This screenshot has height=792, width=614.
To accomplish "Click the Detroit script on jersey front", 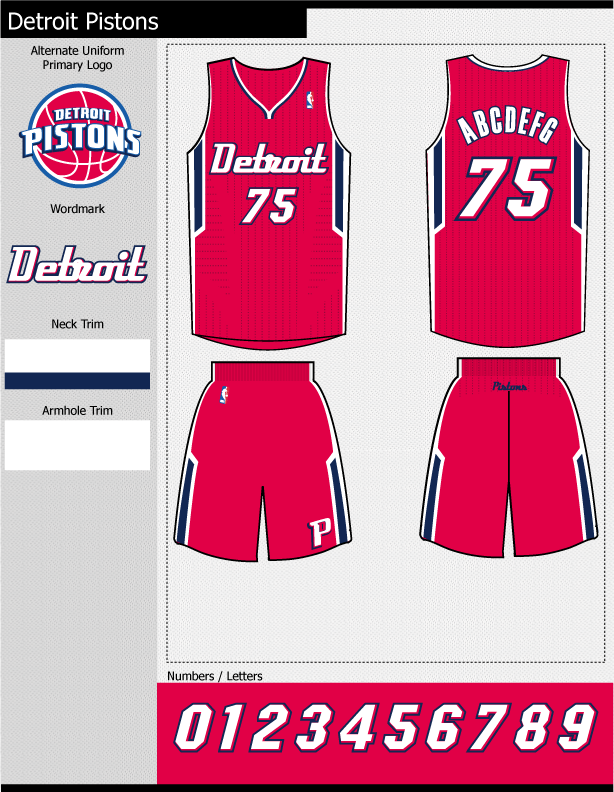I will 269,159.
